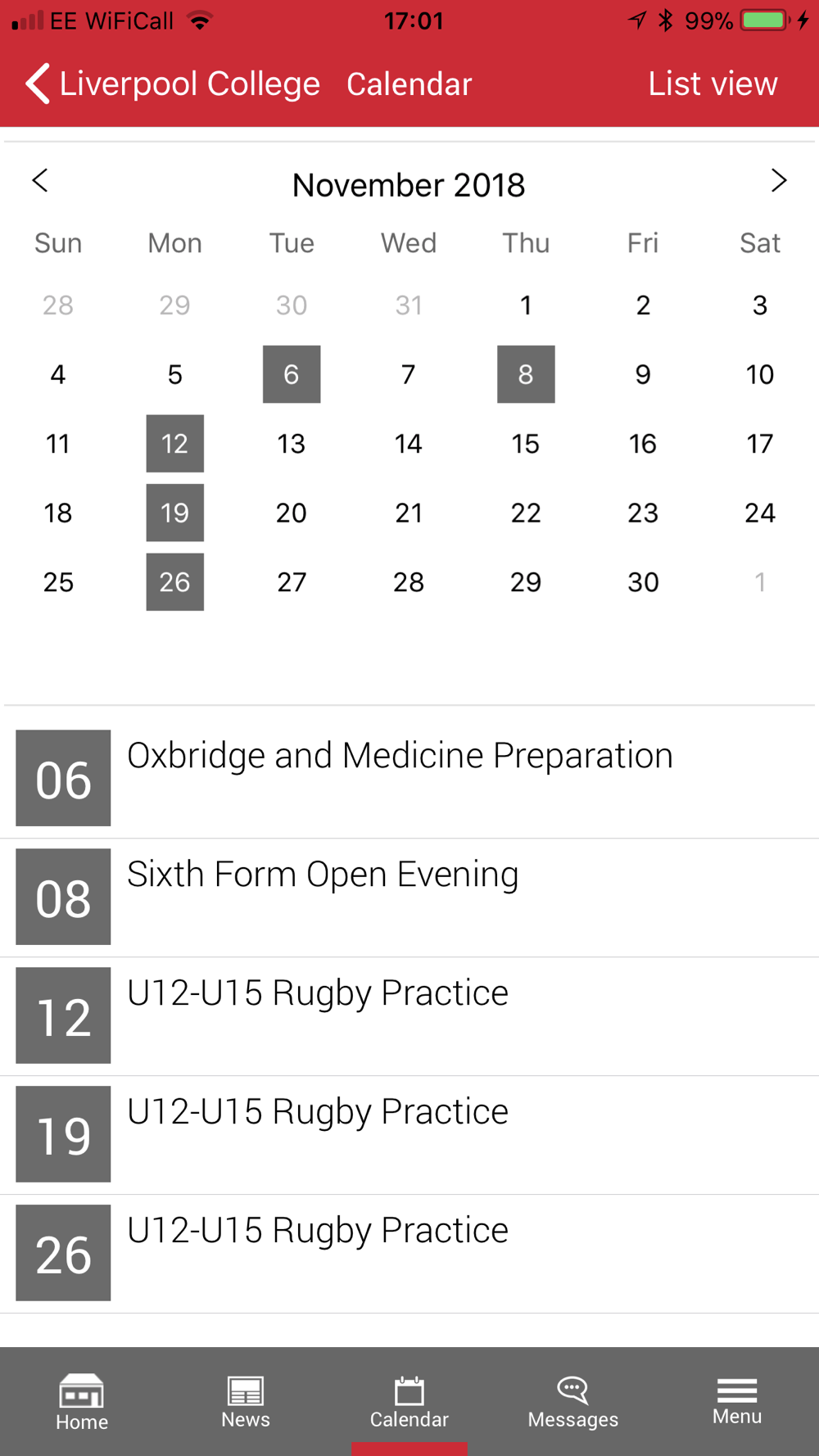The height and width of the screenshot is (1456, 819).
Task: Open the 12th U12-U15 Rugby Practice event
Action: [x=318, y=993]
